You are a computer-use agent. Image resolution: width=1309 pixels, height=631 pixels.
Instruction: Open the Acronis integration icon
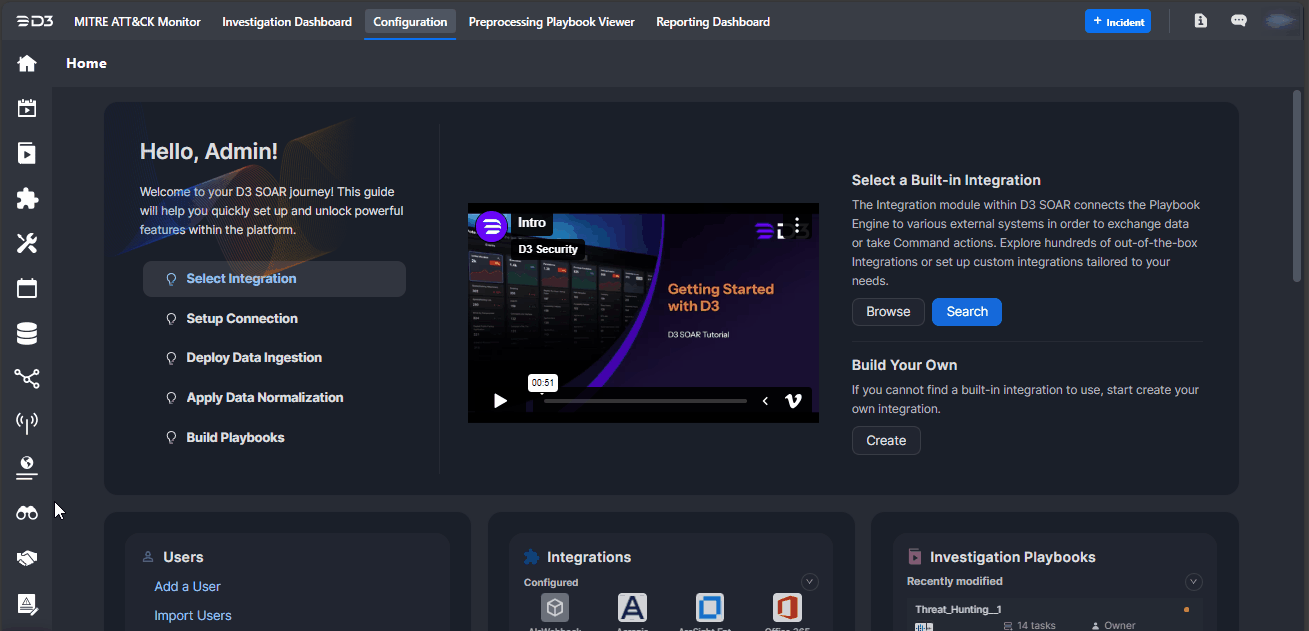pos(632,607)
